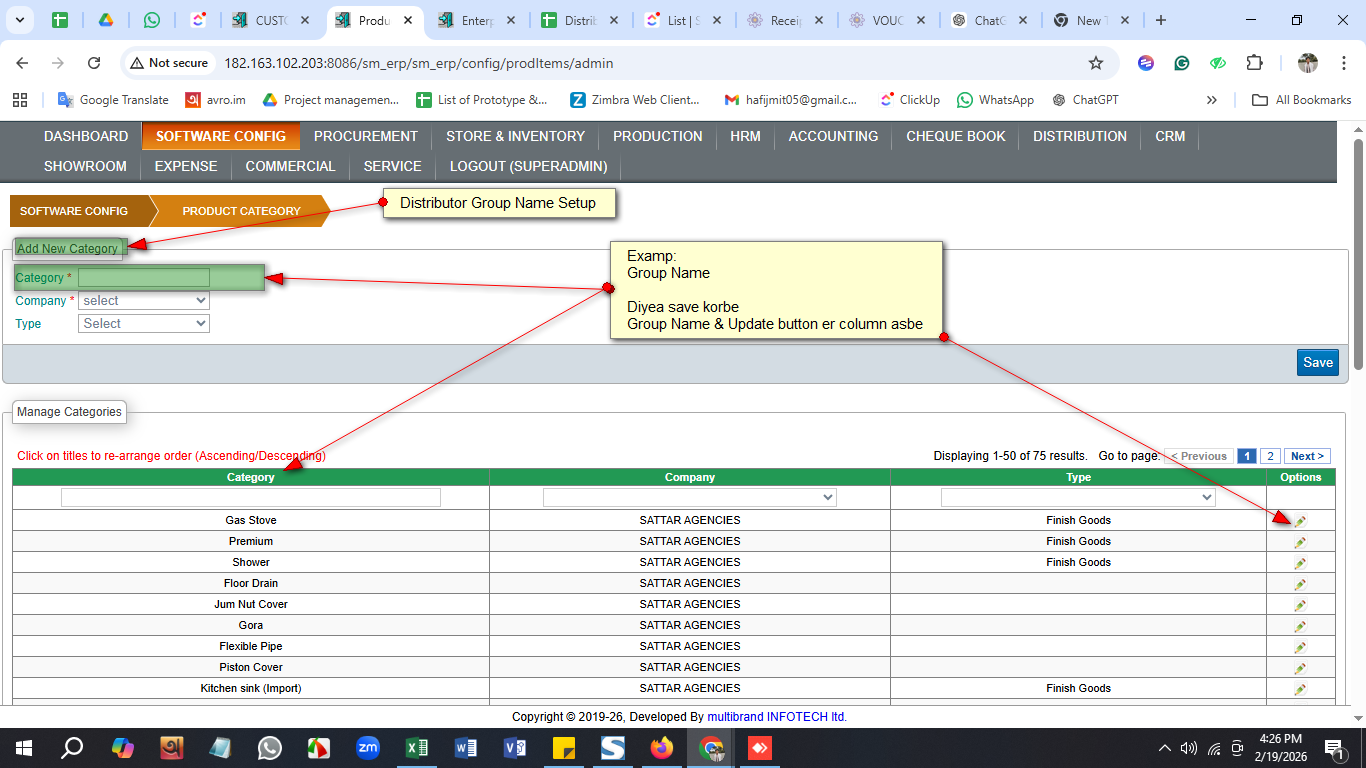Screen dimensions: 1366x768
Task: Bookmark this page with the star icon
Action: (x=1096, y=63)
